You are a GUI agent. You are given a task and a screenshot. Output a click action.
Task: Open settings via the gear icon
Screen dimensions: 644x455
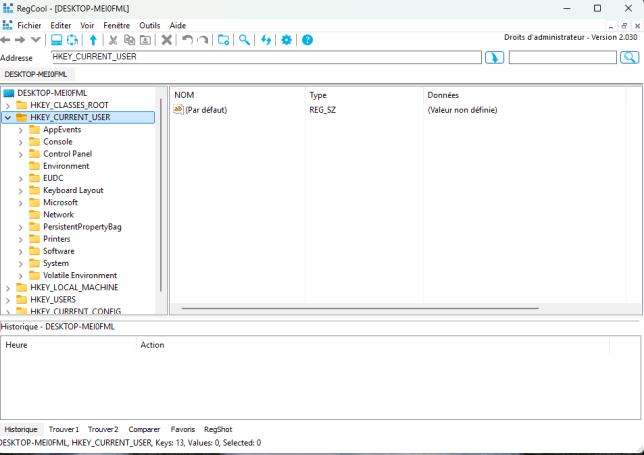coord(286,40)
